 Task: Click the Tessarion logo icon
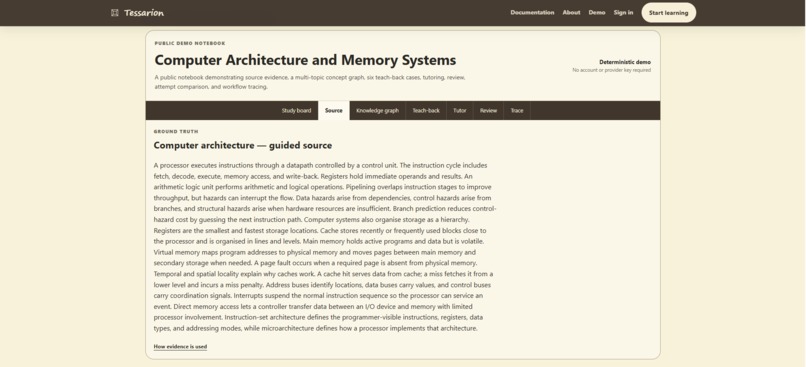115,13
